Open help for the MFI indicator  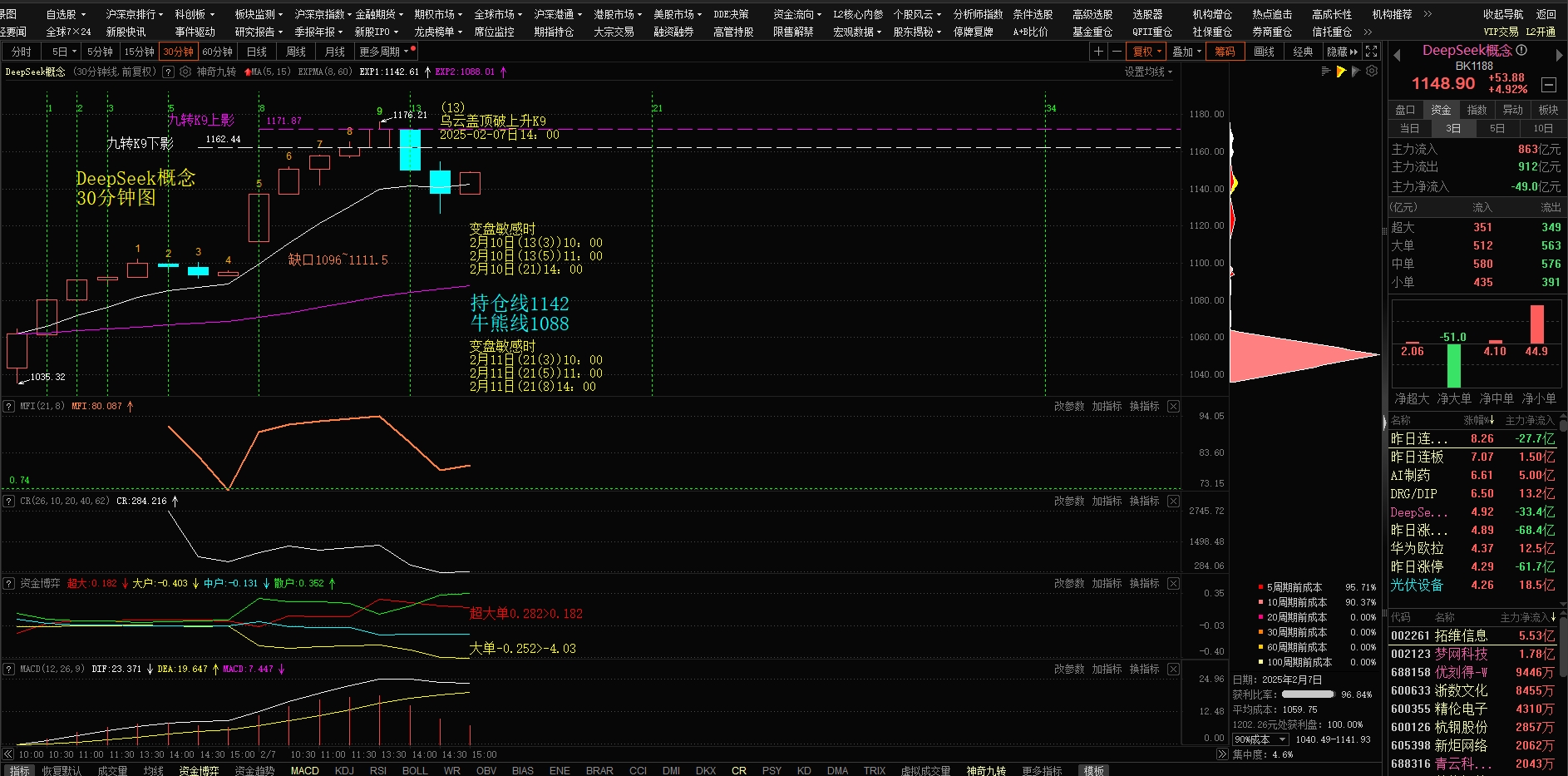pos(8,407)
